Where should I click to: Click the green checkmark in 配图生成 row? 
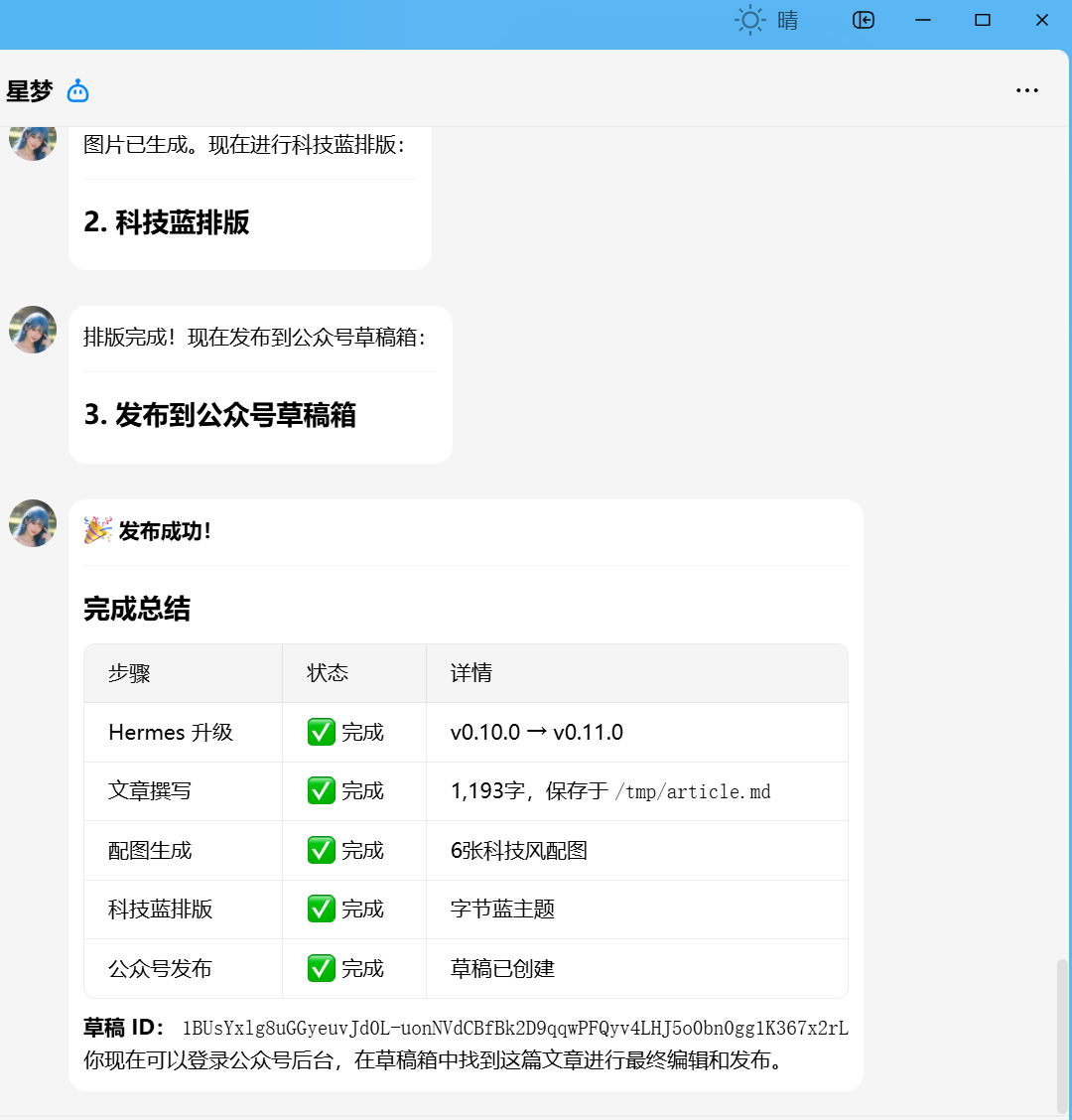pos(321,851)
